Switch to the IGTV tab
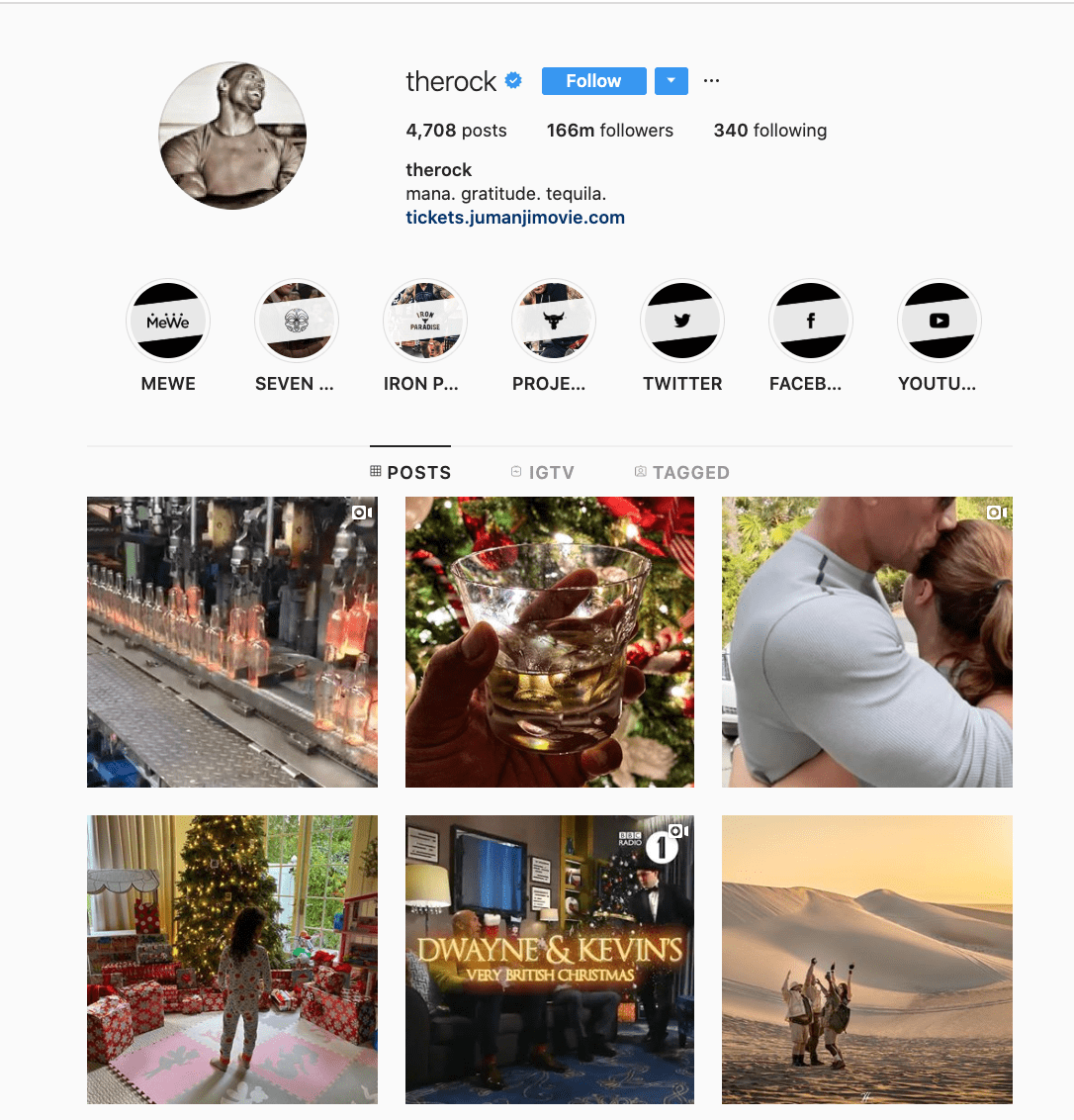Image resolution: width=1074 pixels, height=1120 pixels. (x=543, y=472)
